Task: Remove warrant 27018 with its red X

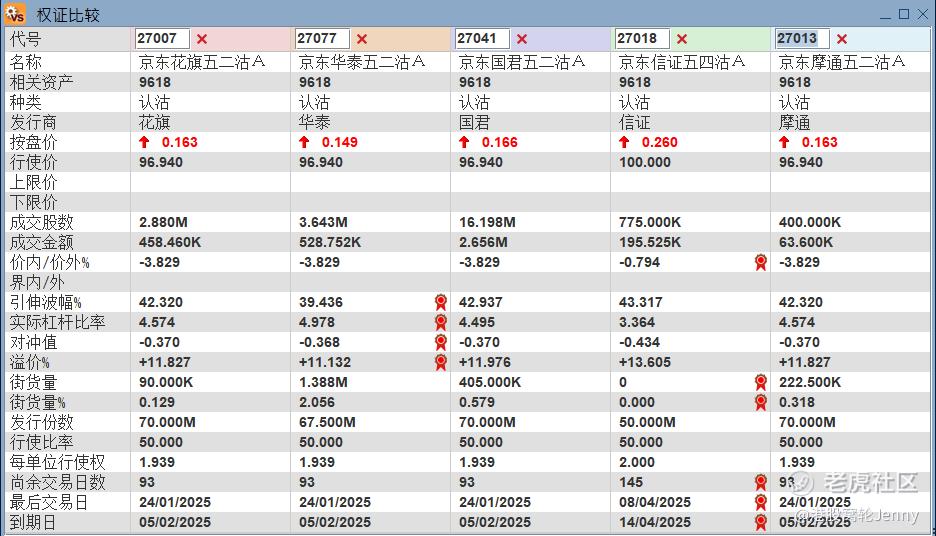Action: pyautogui.click(x=682, y=39)
